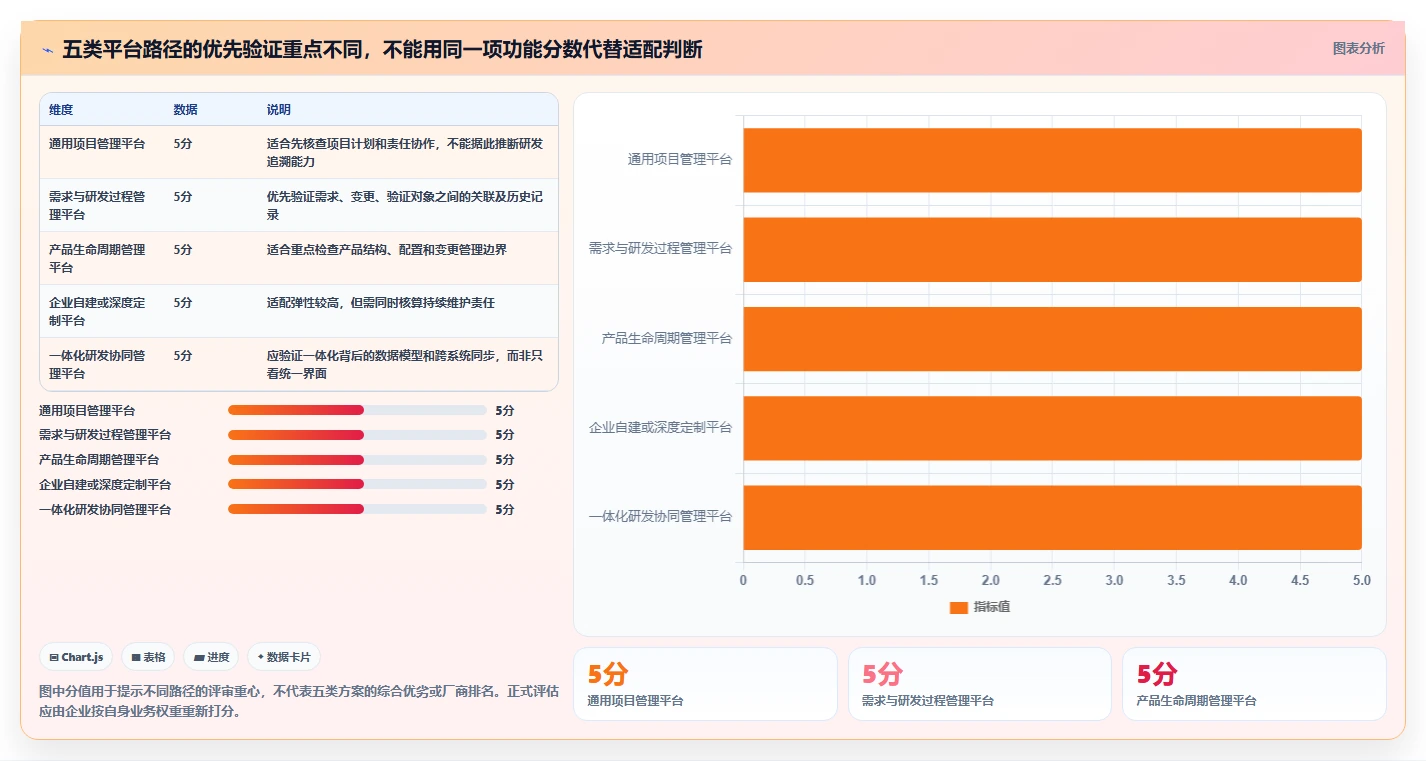Click the 需求与研发过程管理平台 table row name
The width and height of the screenshot is (1426, 761).
(x=97, y=205)
